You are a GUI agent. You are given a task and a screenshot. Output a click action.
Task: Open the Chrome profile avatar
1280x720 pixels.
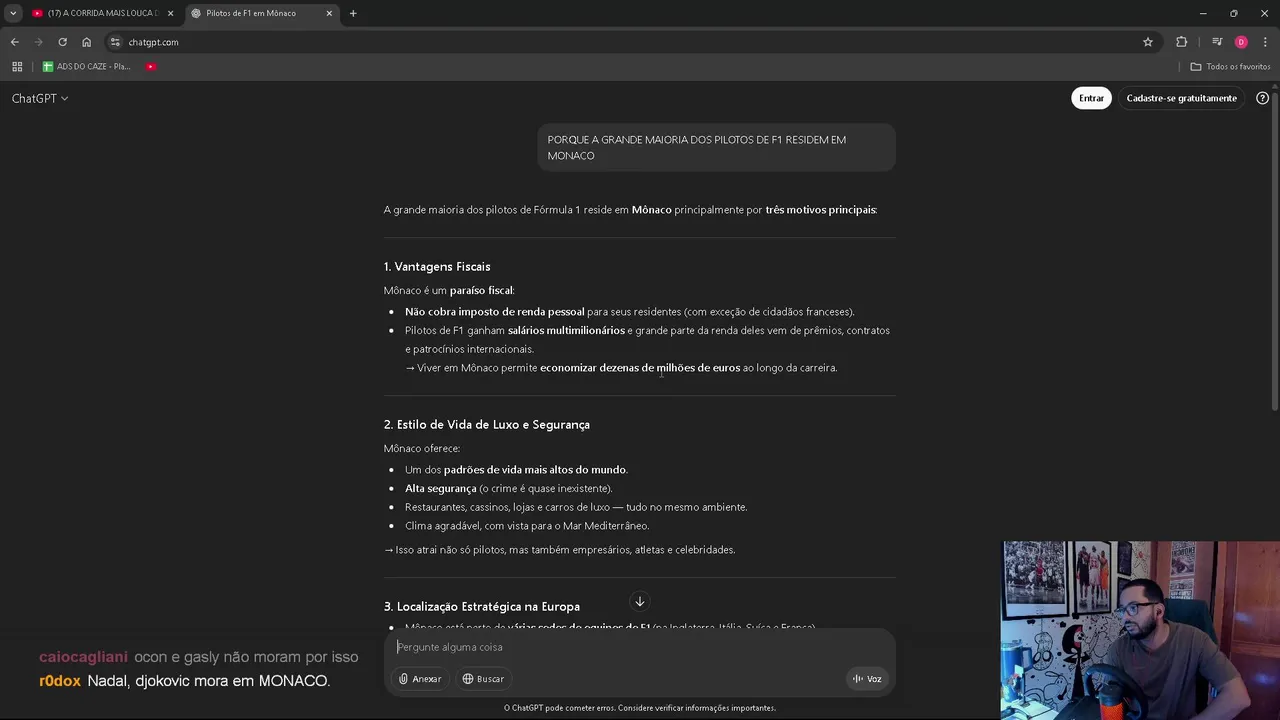[x=1241, y=42]
